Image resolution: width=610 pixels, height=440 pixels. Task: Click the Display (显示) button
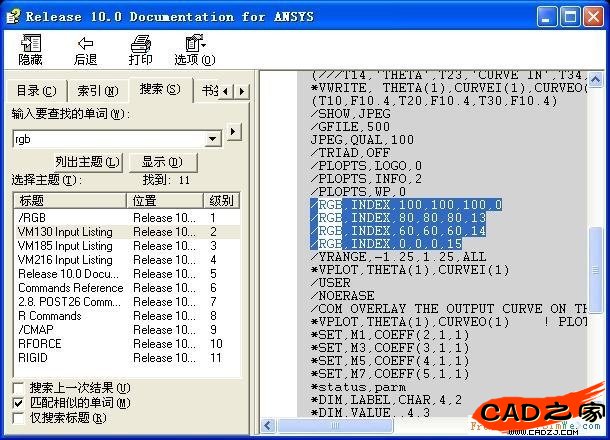coord(163,162)
